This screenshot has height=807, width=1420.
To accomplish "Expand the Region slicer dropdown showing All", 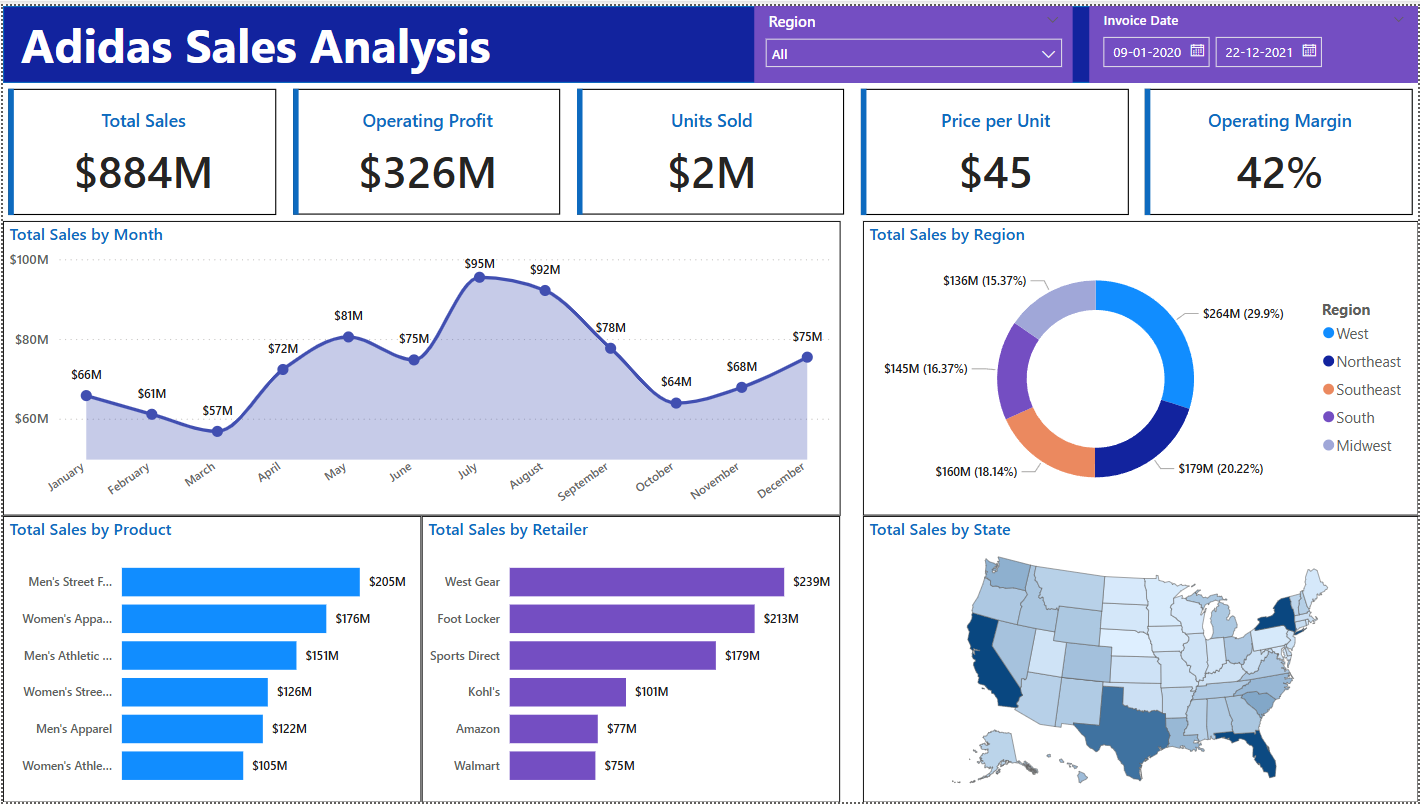I will pyautogui.click(x=913, y=54).
